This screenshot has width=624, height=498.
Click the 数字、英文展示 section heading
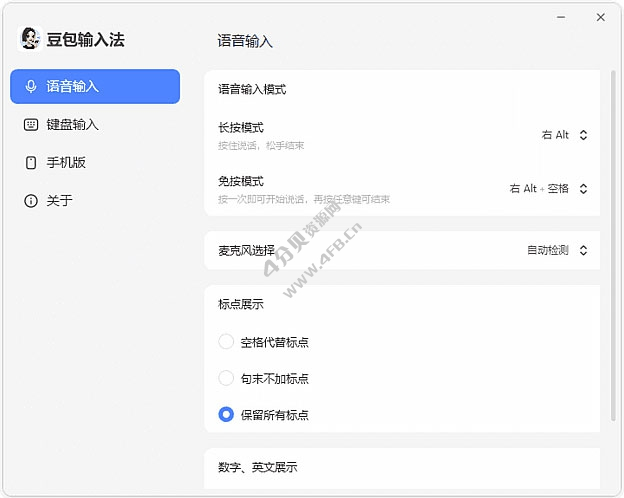pos(257,467)
